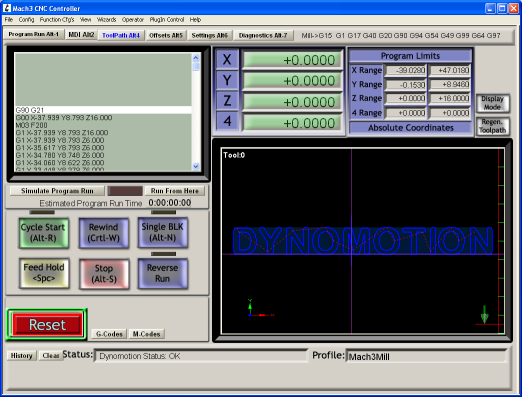
Task: Open the Settings Alt6 tab
Action: [x=210, y=35]
